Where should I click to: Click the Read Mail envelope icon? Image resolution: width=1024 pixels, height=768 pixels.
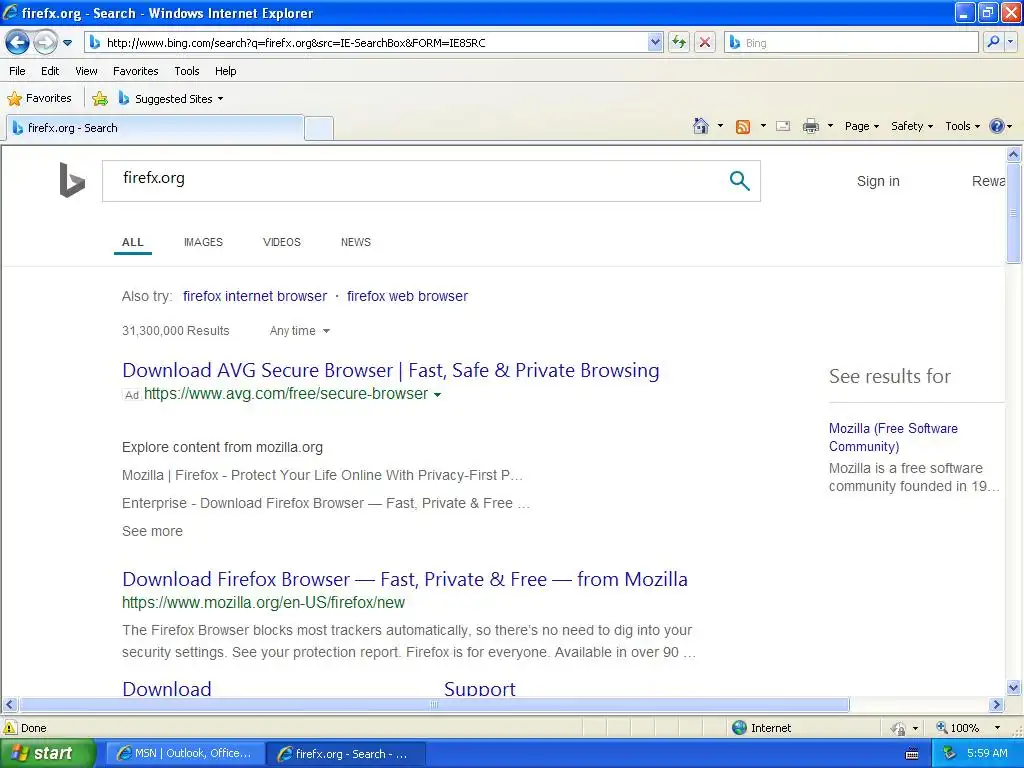pyautogui.click(x=783, y=126)
